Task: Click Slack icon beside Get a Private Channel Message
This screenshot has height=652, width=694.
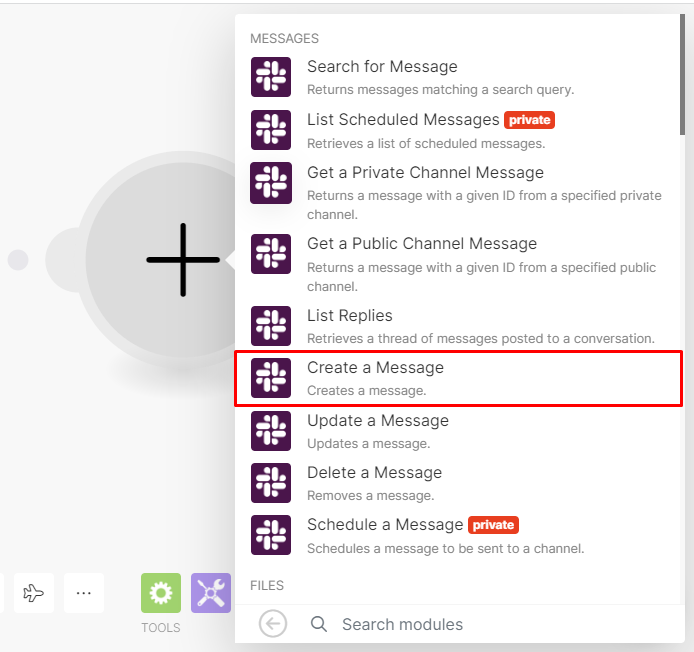Action: tap(271, 183)
